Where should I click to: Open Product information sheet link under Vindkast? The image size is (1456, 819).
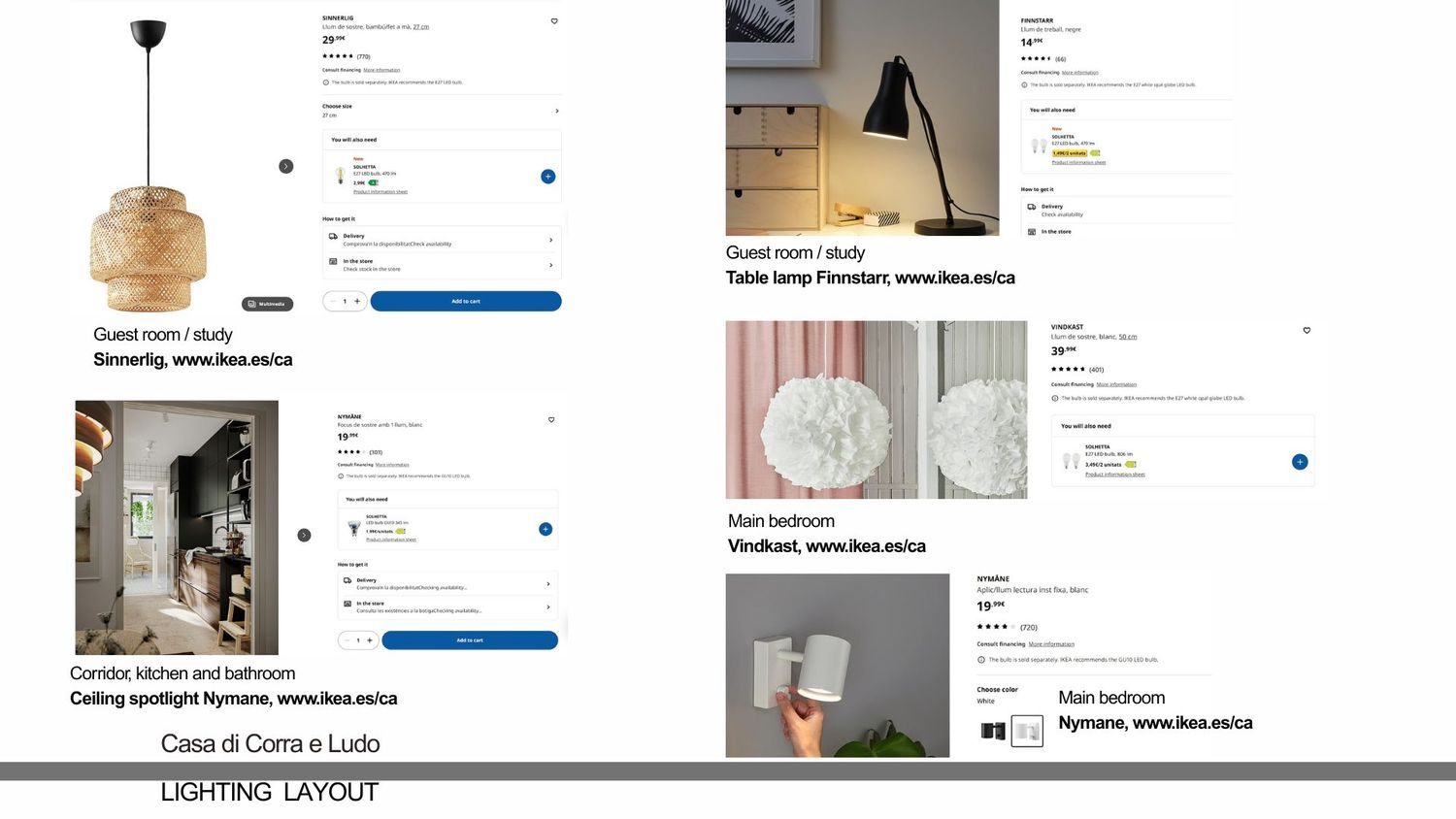1115,475
